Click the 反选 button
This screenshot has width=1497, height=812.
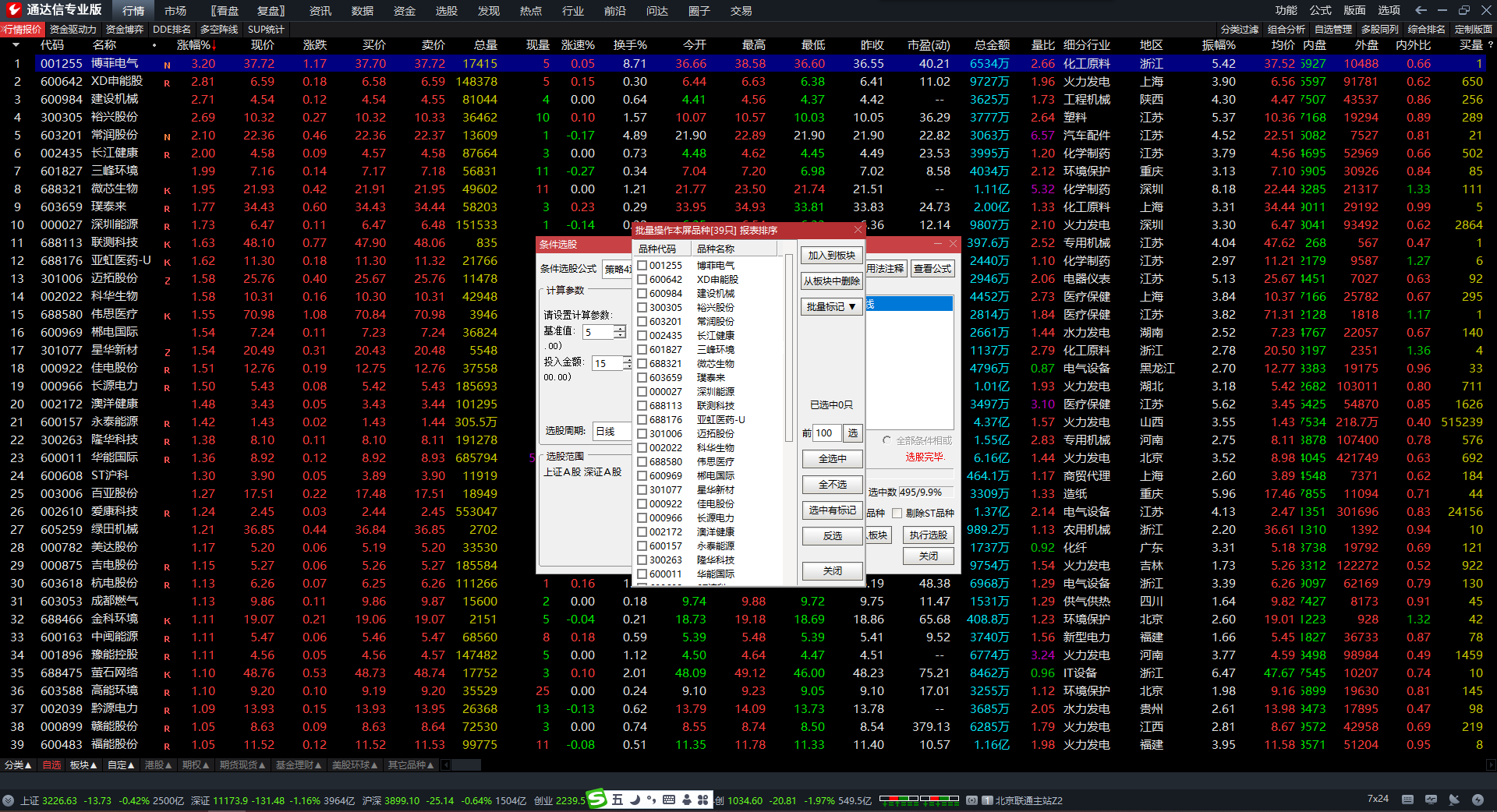[832, 536]
